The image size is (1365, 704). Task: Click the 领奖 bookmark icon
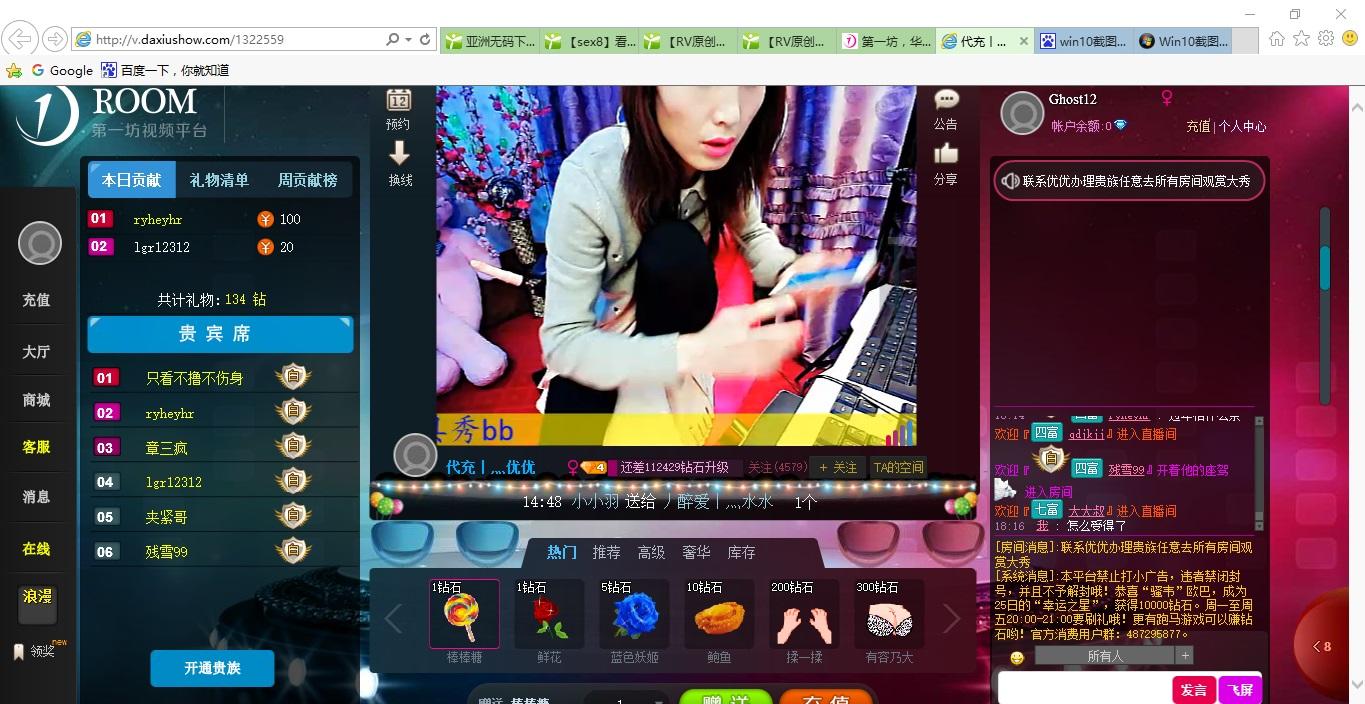[18, 651]
